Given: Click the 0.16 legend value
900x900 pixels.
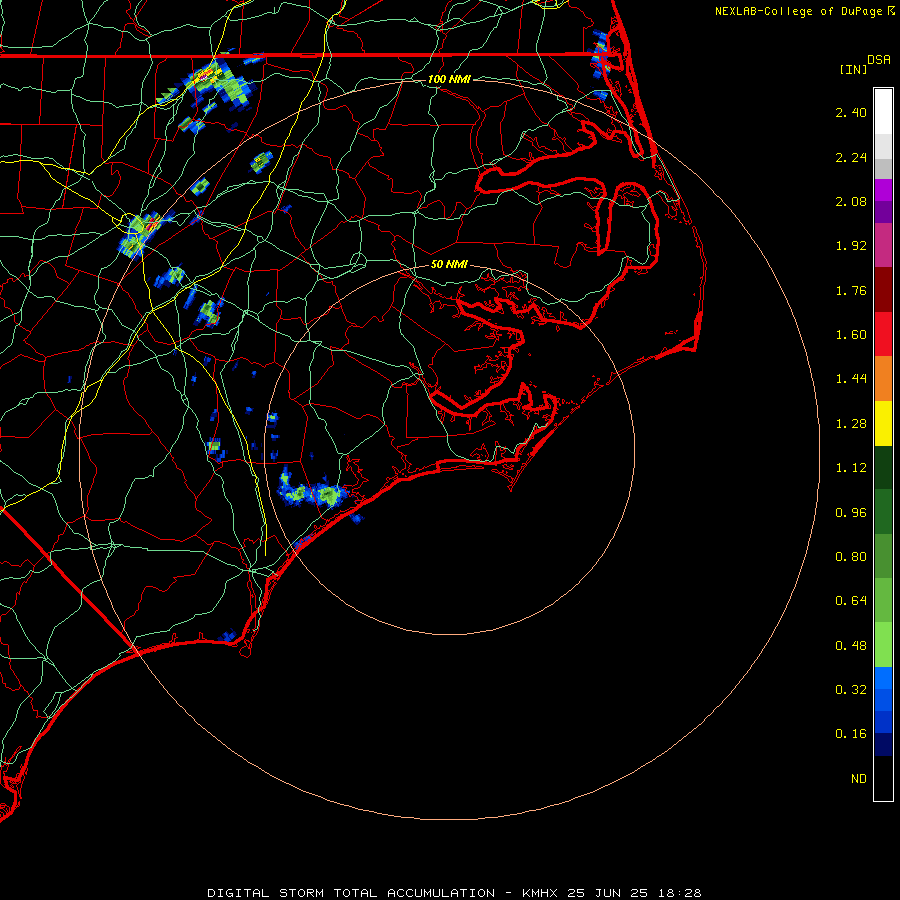Looking at the screenshot, I should tap(851, 734).
